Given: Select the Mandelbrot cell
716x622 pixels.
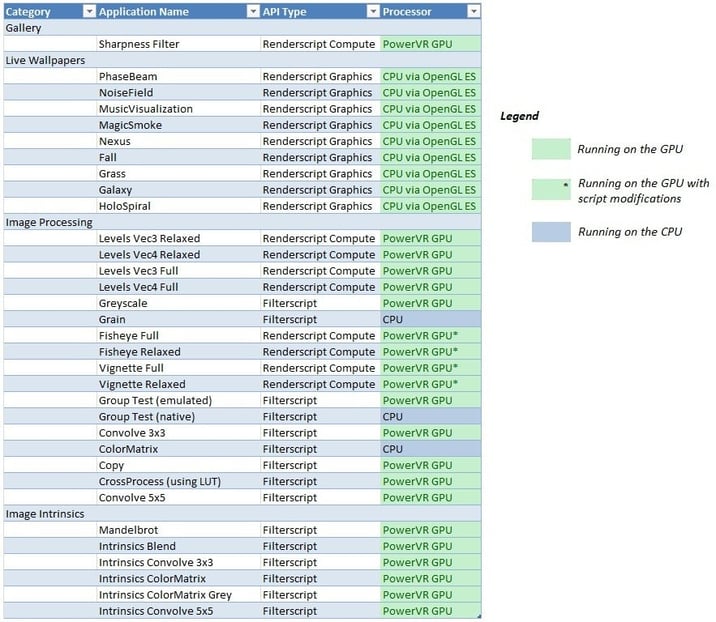Looking at the screenshot, I should tap(179, 530).
